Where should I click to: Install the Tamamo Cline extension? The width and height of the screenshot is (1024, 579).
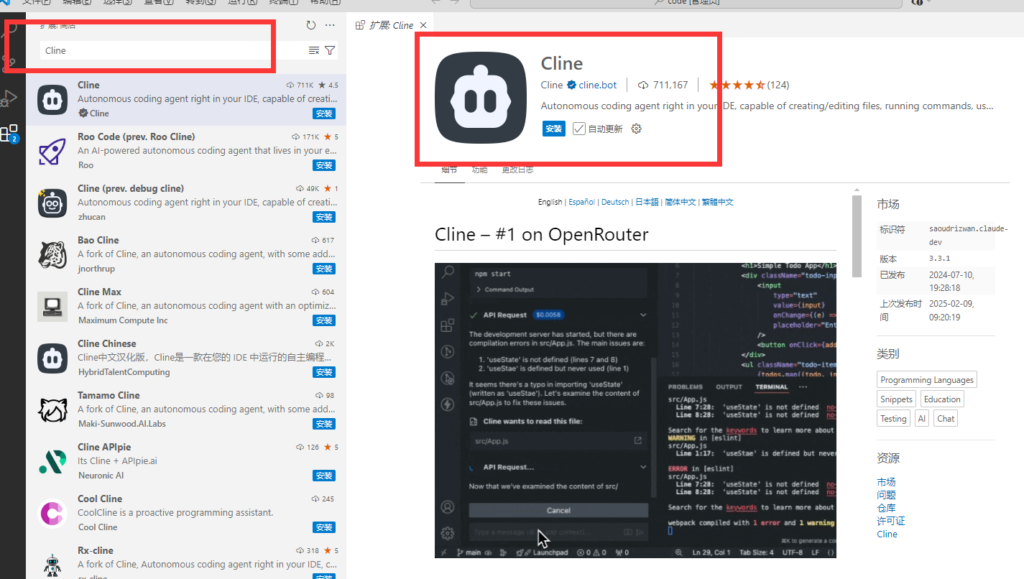(324, 424)
